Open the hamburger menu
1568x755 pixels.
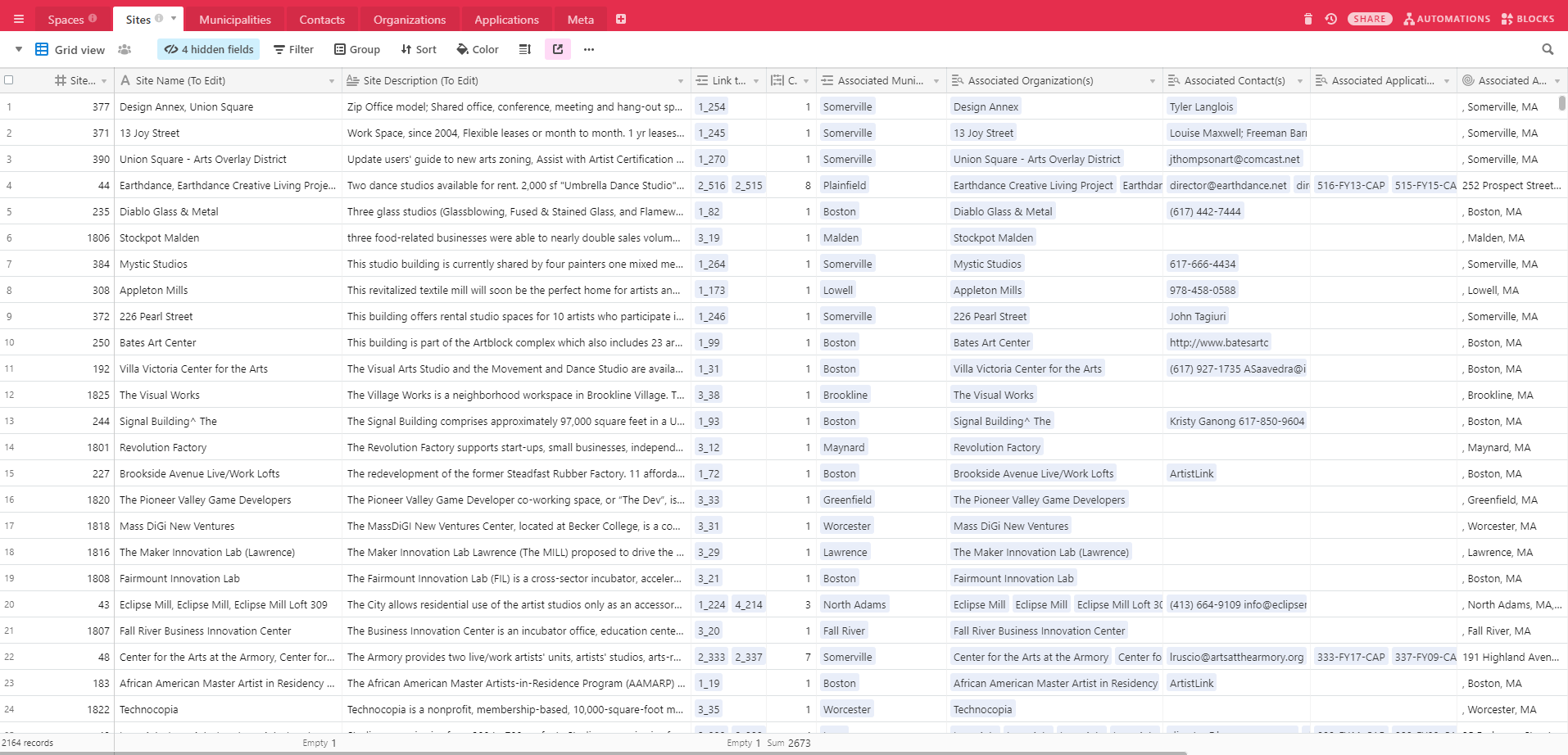(x=19, y=19)
